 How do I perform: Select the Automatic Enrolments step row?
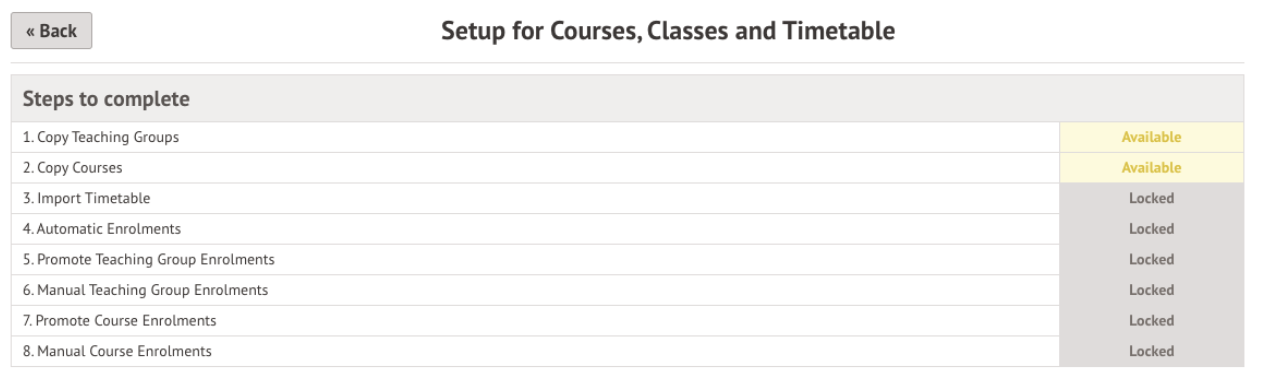coord(534,229)
